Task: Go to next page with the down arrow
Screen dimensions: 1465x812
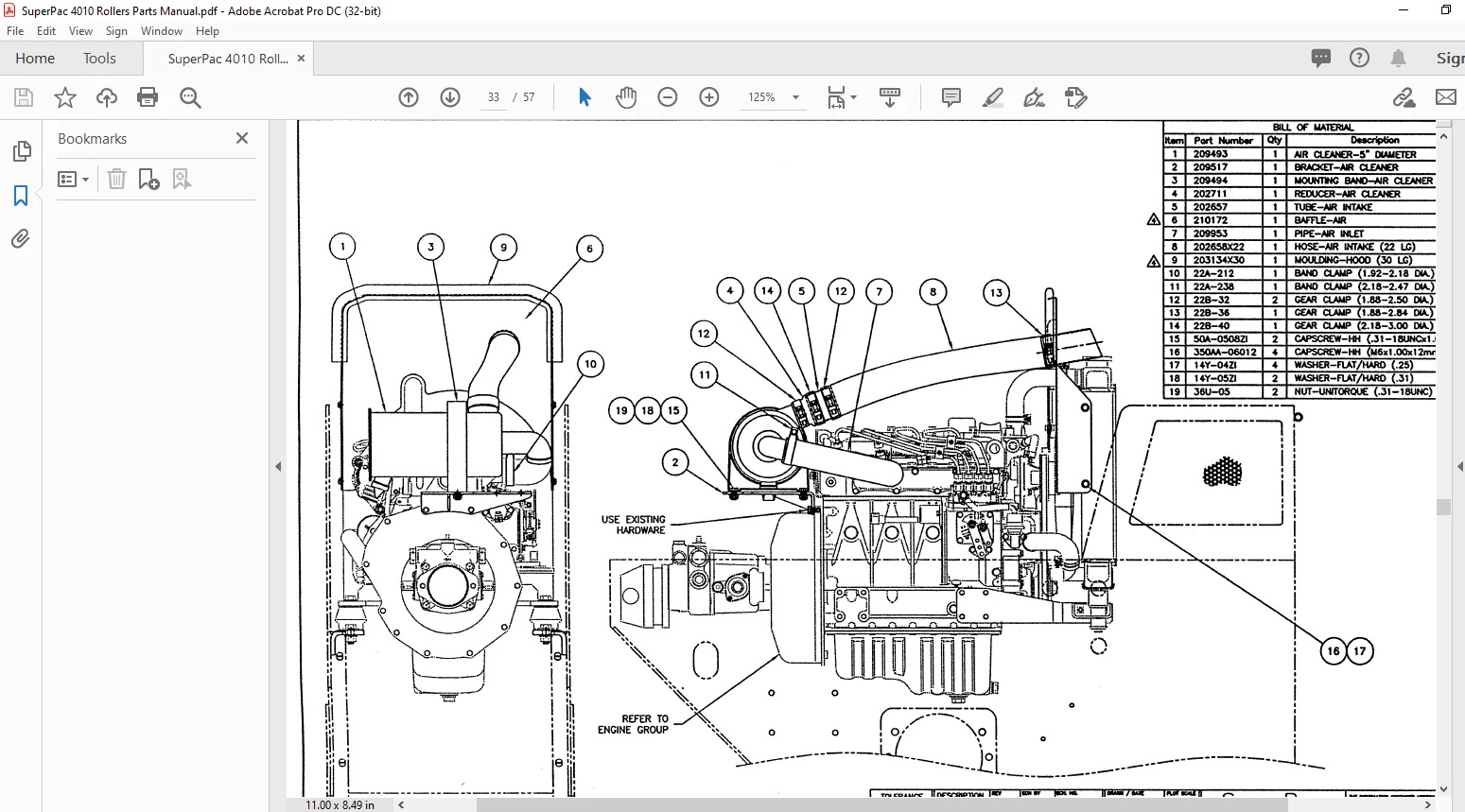Action: (x=450, y=97)
